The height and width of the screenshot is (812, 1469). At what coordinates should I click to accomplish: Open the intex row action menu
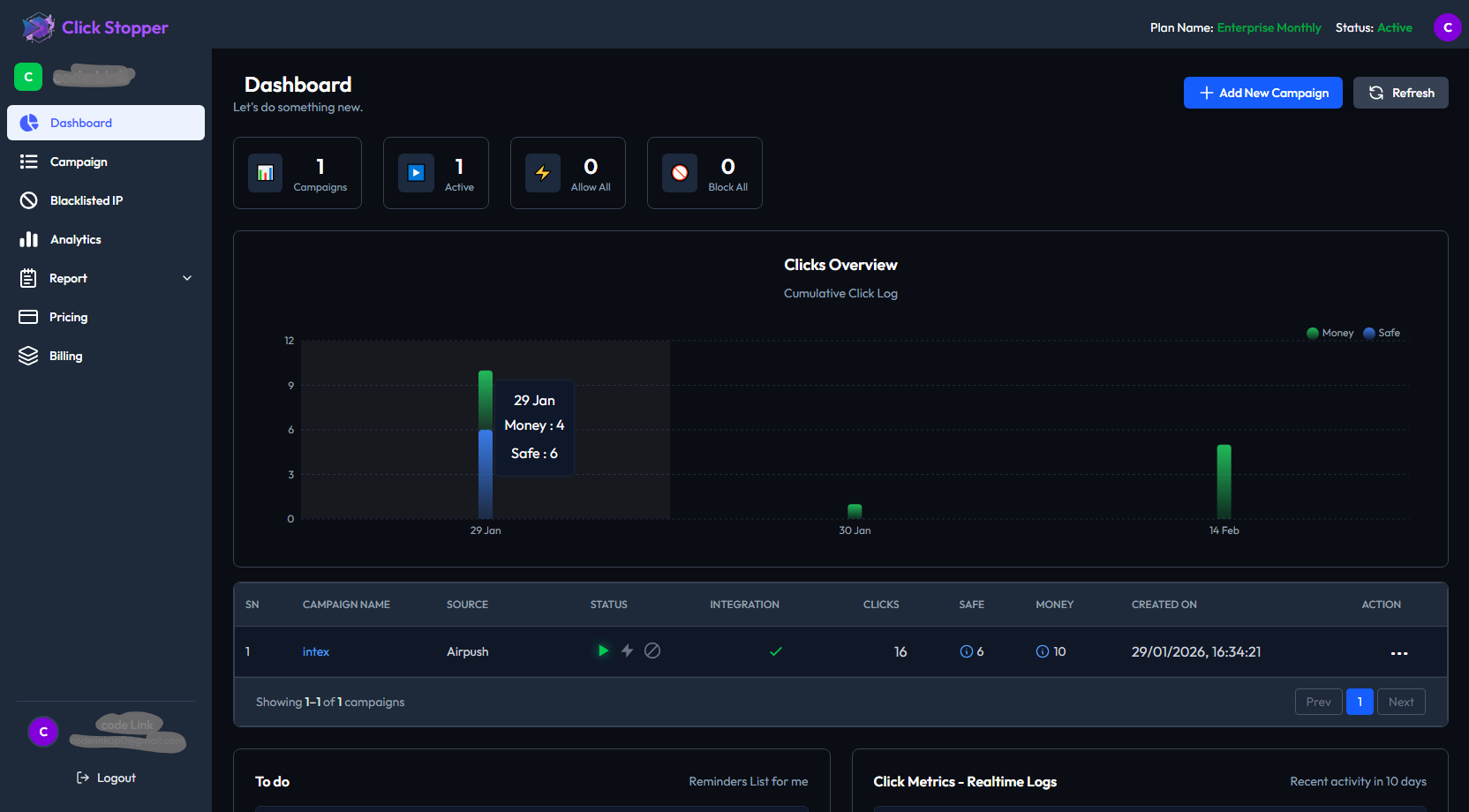(x=1398, y=653)
